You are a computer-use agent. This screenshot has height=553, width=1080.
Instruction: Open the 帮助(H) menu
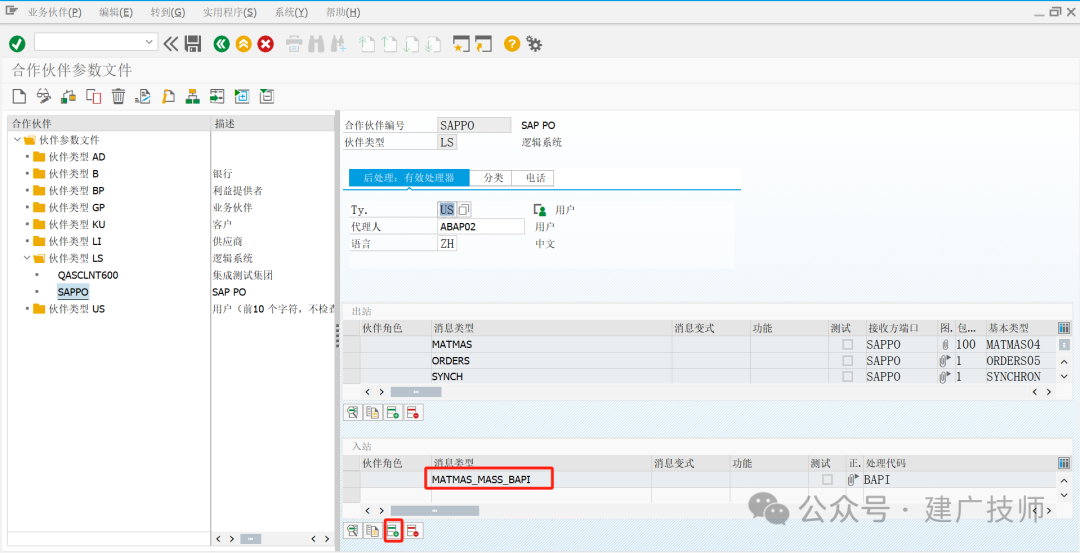pos(342,12)
